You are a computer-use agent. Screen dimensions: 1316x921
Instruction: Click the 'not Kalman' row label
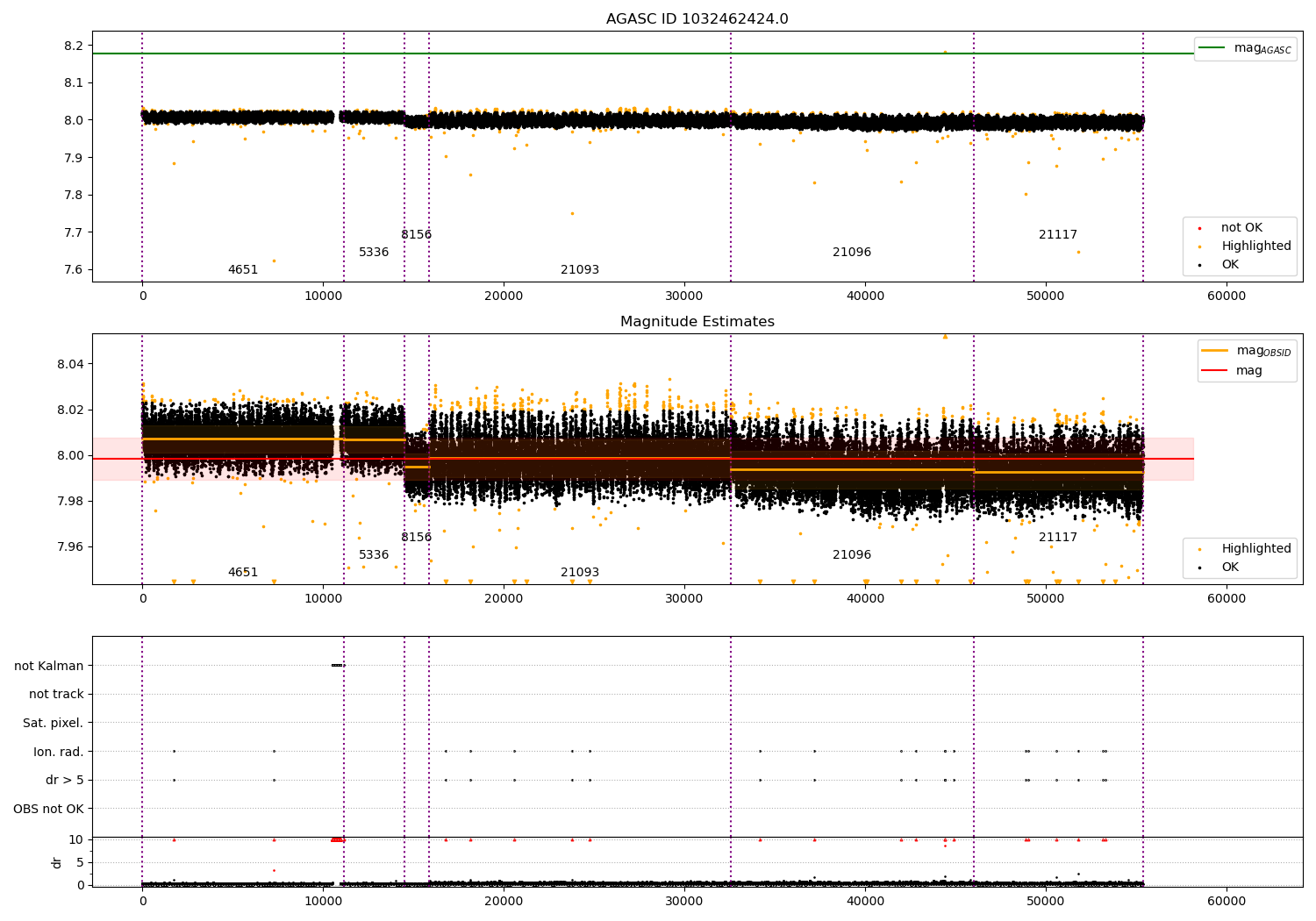(49, 666)
